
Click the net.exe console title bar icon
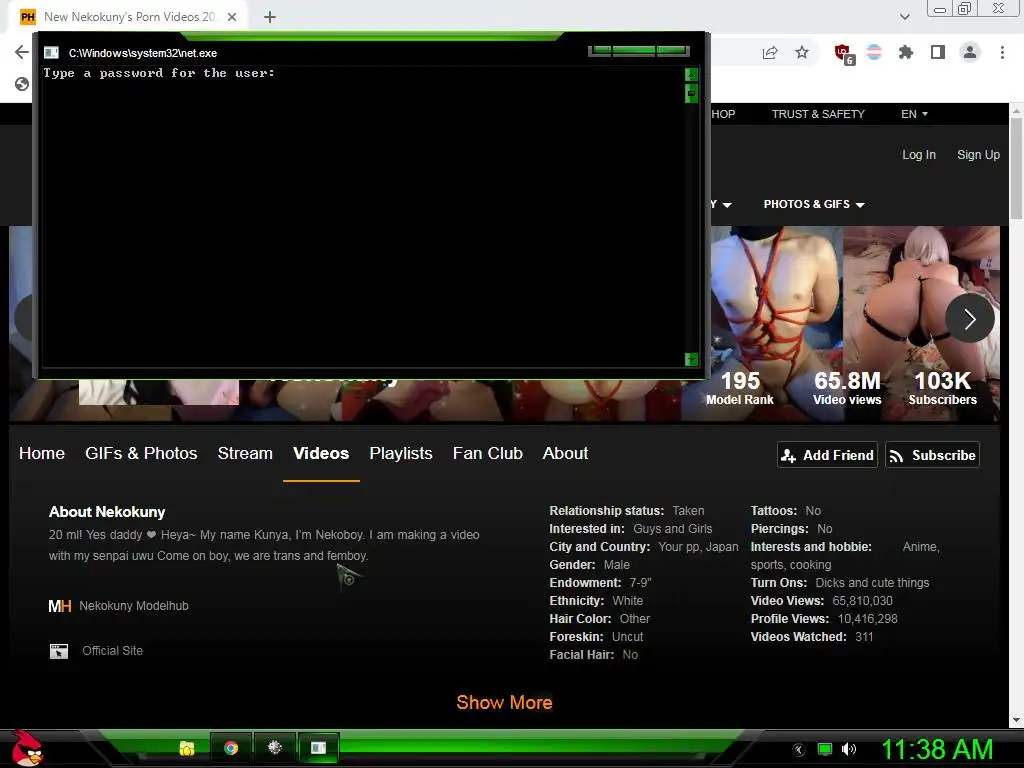pyautogui.click(x=51, y=53)
